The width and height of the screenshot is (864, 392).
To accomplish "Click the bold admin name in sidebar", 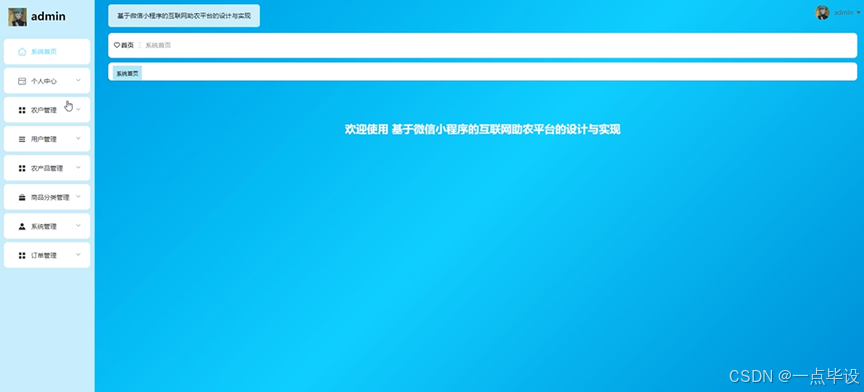I will point(48,17).
